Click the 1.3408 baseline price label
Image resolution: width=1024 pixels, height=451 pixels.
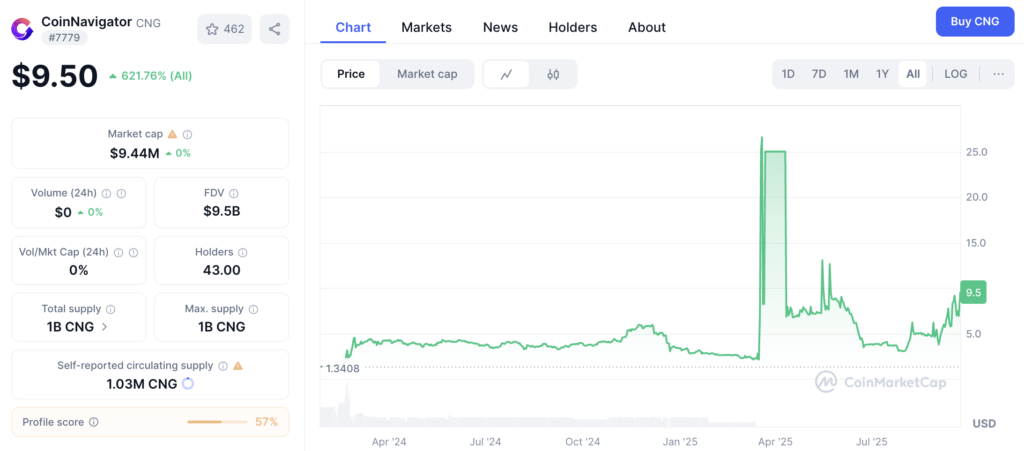(x=342, y=368)
